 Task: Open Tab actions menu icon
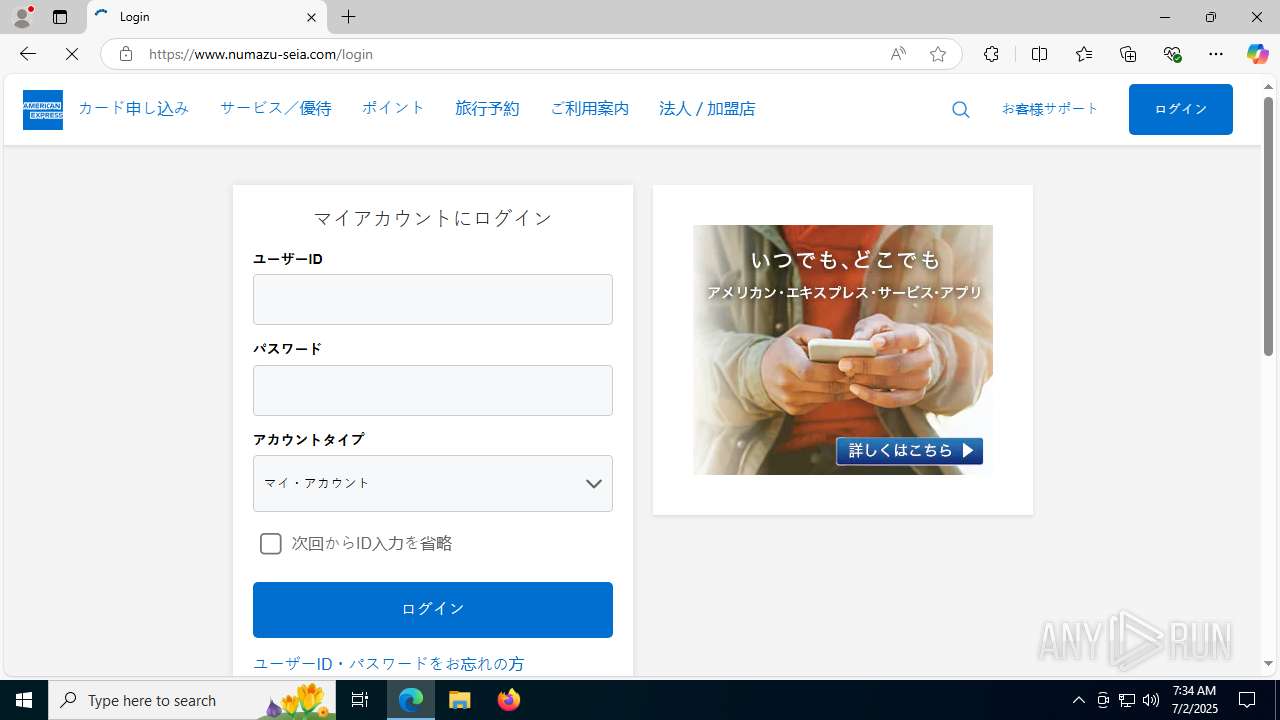(60, 17)
